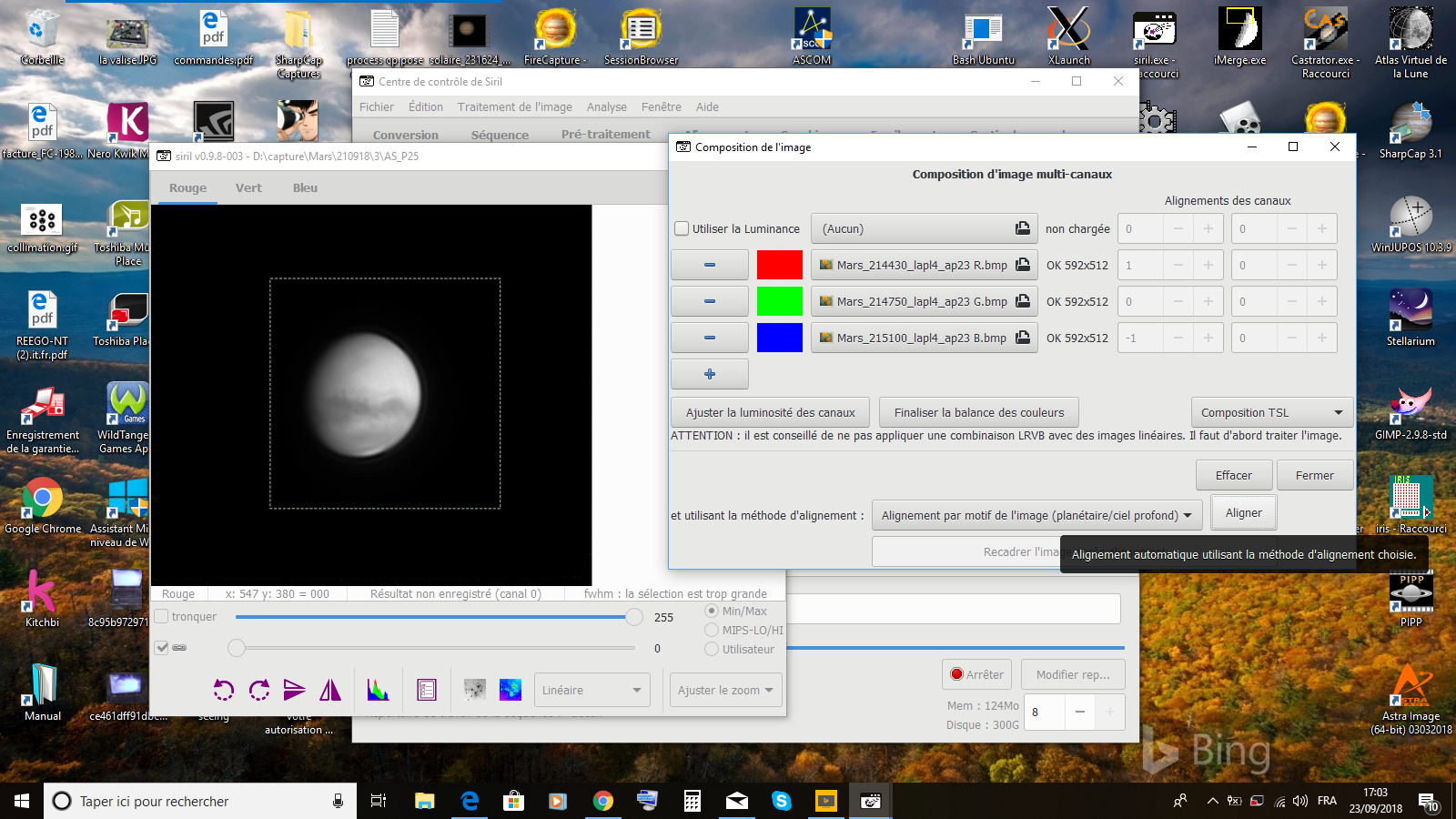This screenshot has width=1456, height=819.
Task: Select the MIPS-LO/HI radio option
Action: pos(712,630)
